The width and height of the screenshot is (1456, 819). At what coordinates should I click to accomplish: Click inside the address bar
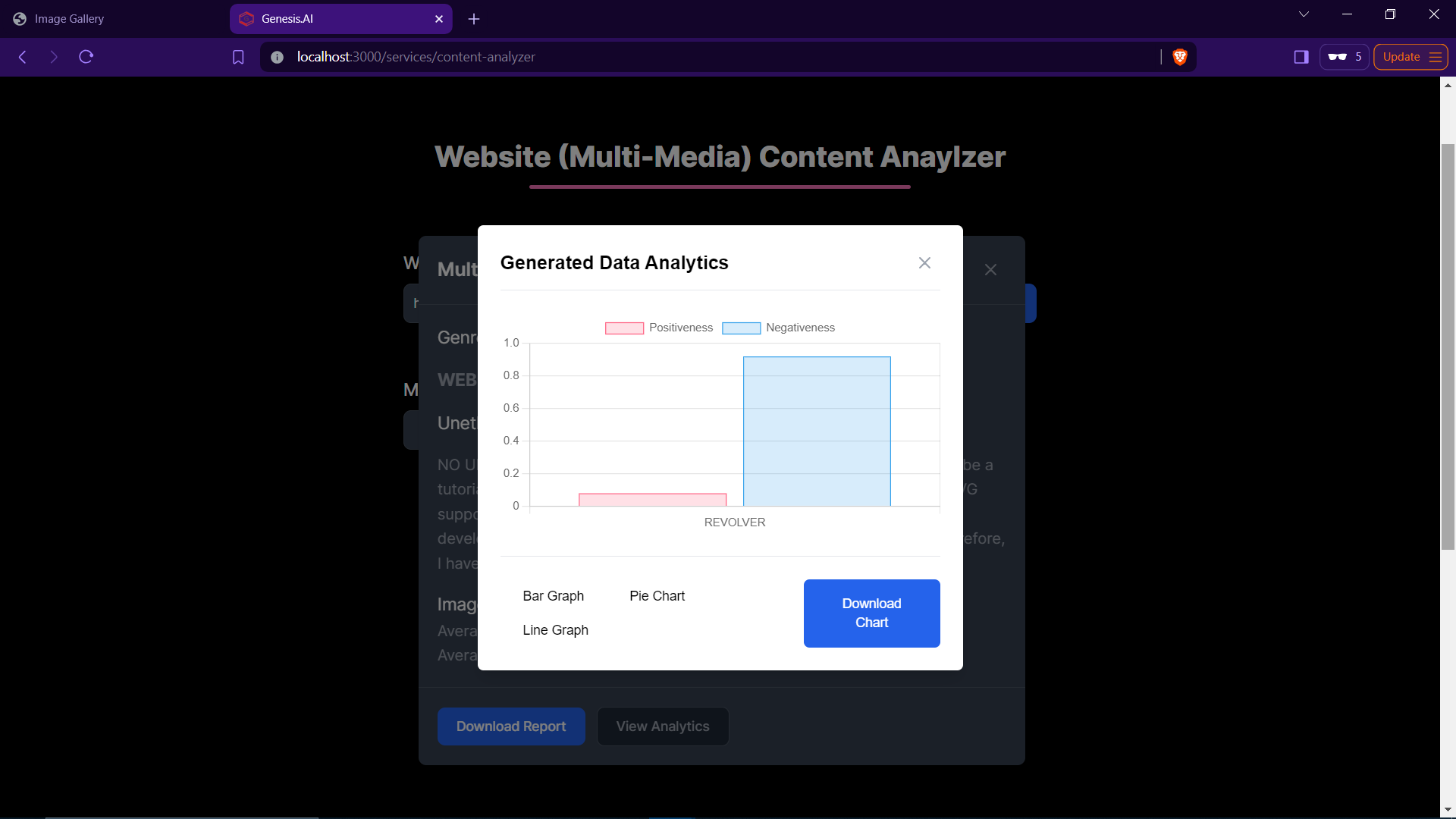[x=682, y=56]
